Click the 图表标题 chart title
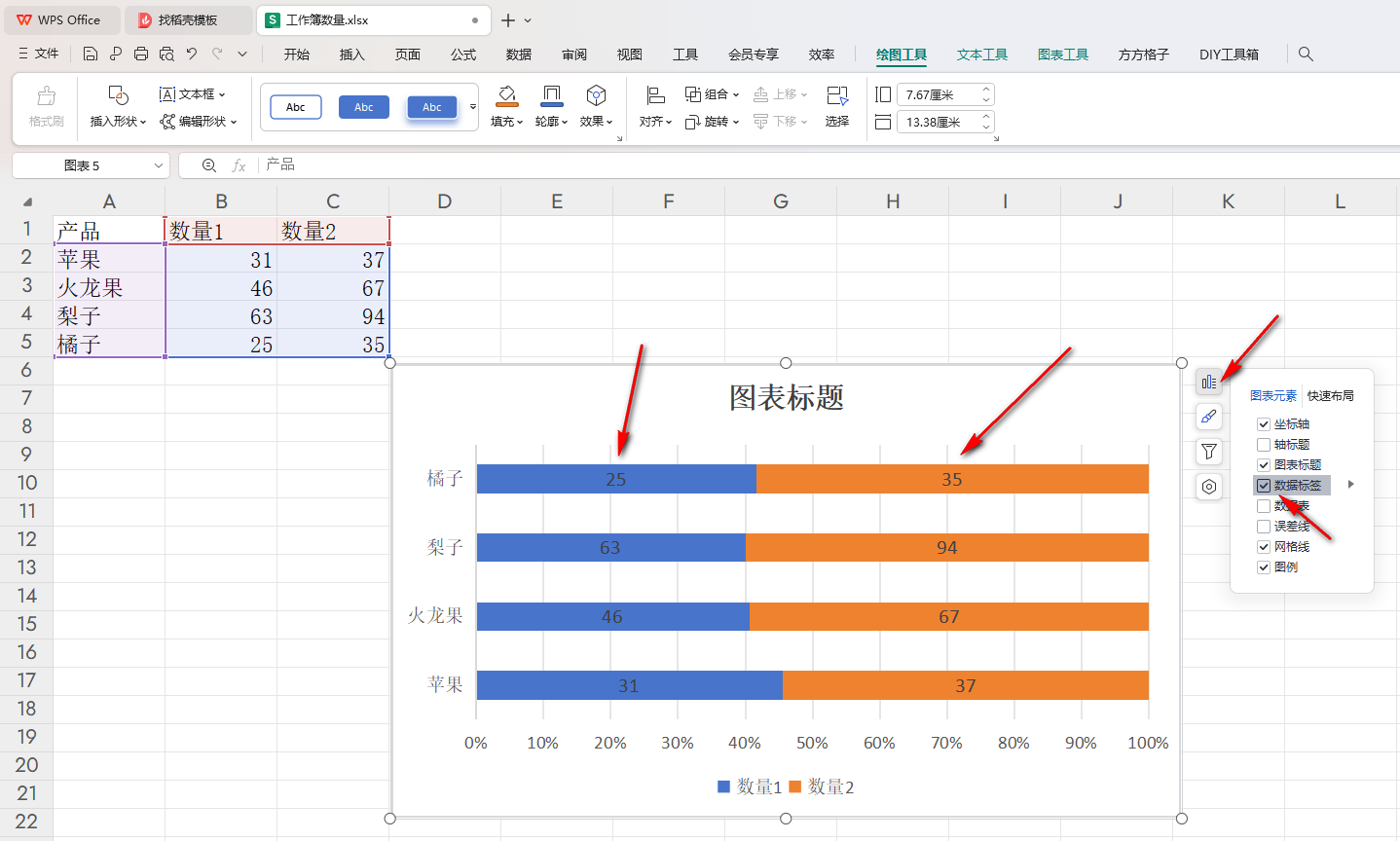Screen dimensions: 1400x841 tap(787, 397)
